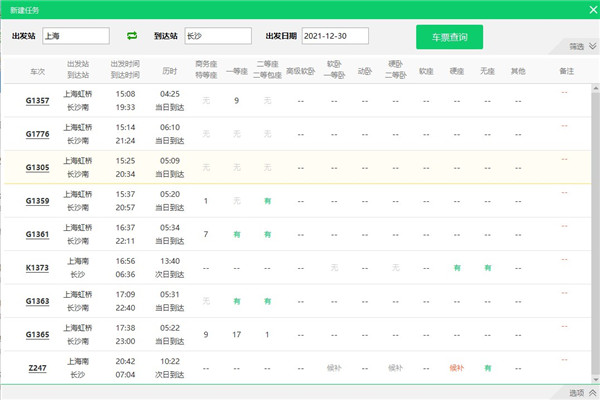Screen dimensions: 600x400
Task: Open train G1357 details link
Action: click(38, 101)
